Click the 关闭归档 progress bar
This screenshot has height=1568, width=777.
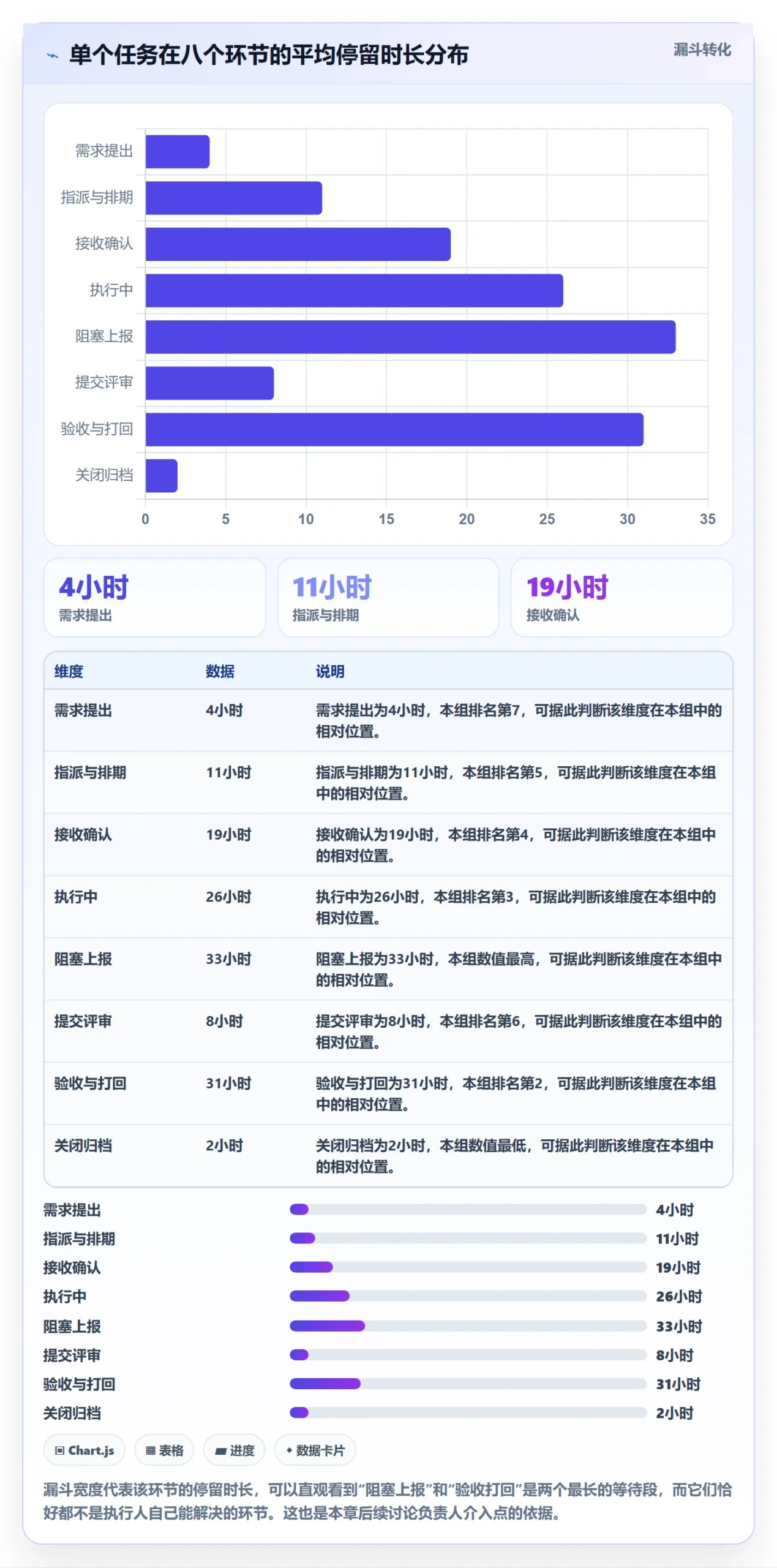468,1412
